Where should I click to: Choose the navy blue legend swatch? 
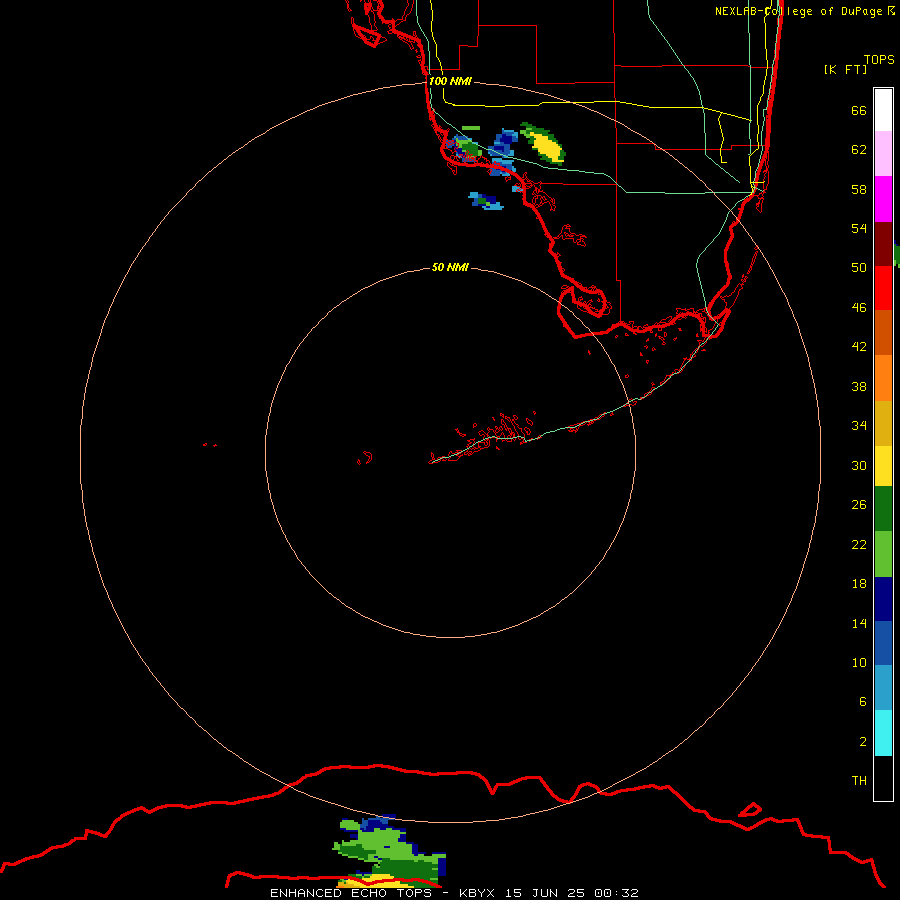coord(883,599)
